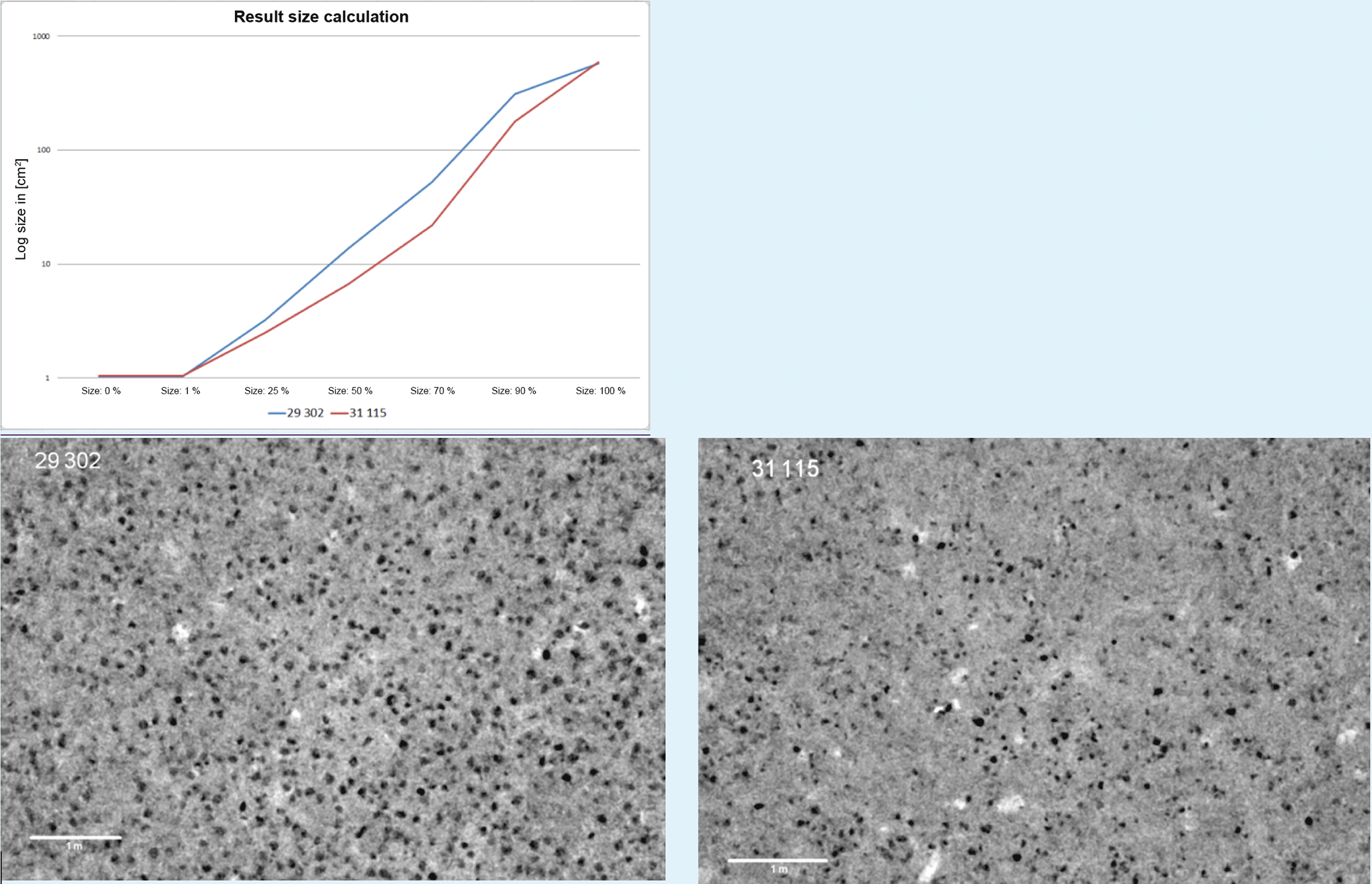Screen dimensions: 1372x884
Task: Click the Size: 100 % axis label
Action: point(600,391)
